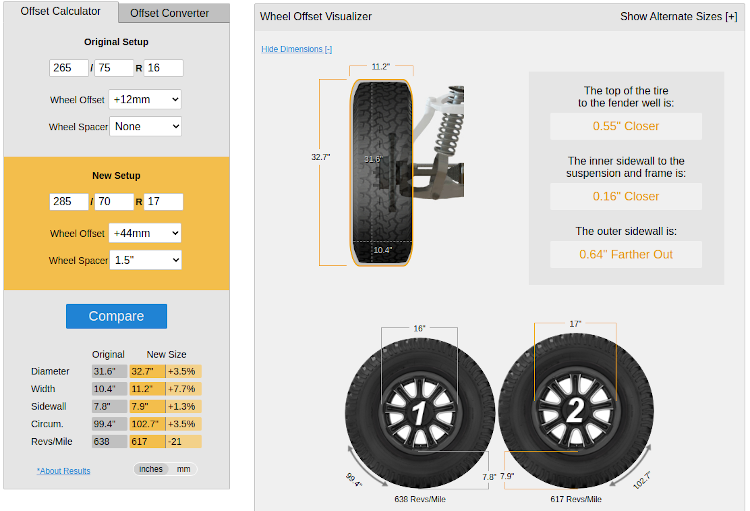Open the Original Setup Wheel Offset dropdown

(x=145, y=100)
